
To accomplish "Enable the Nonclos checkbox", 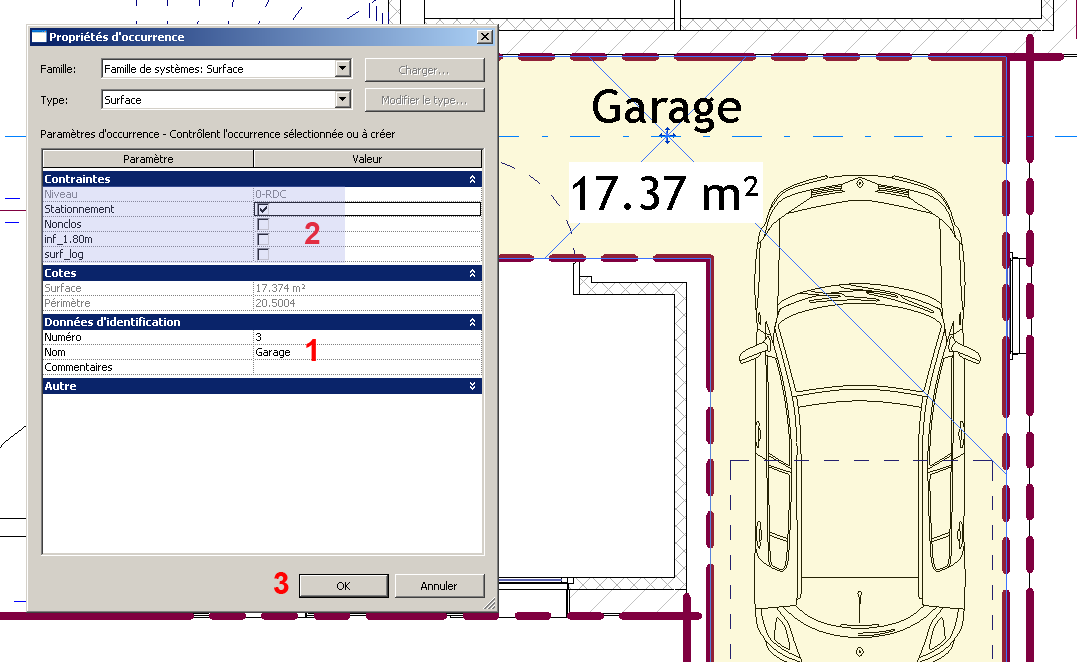I will (x=263, y=224).
